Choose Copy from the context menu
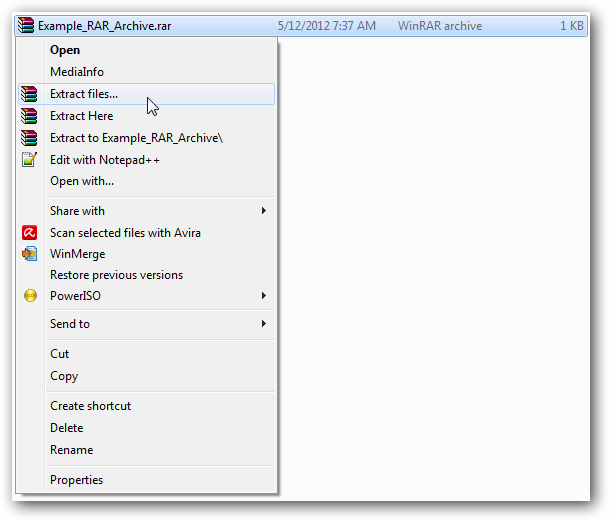The image size is (610, 521). [x=64, y=376]
